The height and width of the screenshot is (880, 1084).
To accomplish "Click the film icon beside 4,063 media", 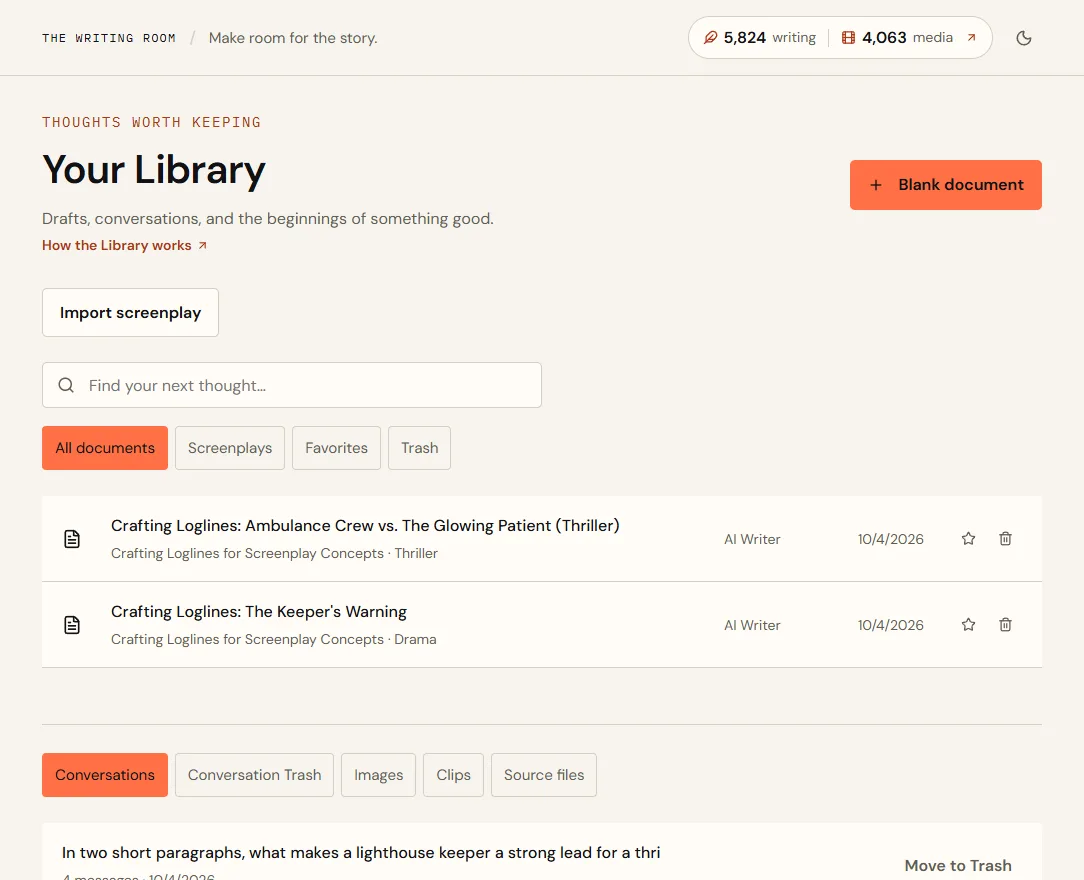I will [848, 37].
